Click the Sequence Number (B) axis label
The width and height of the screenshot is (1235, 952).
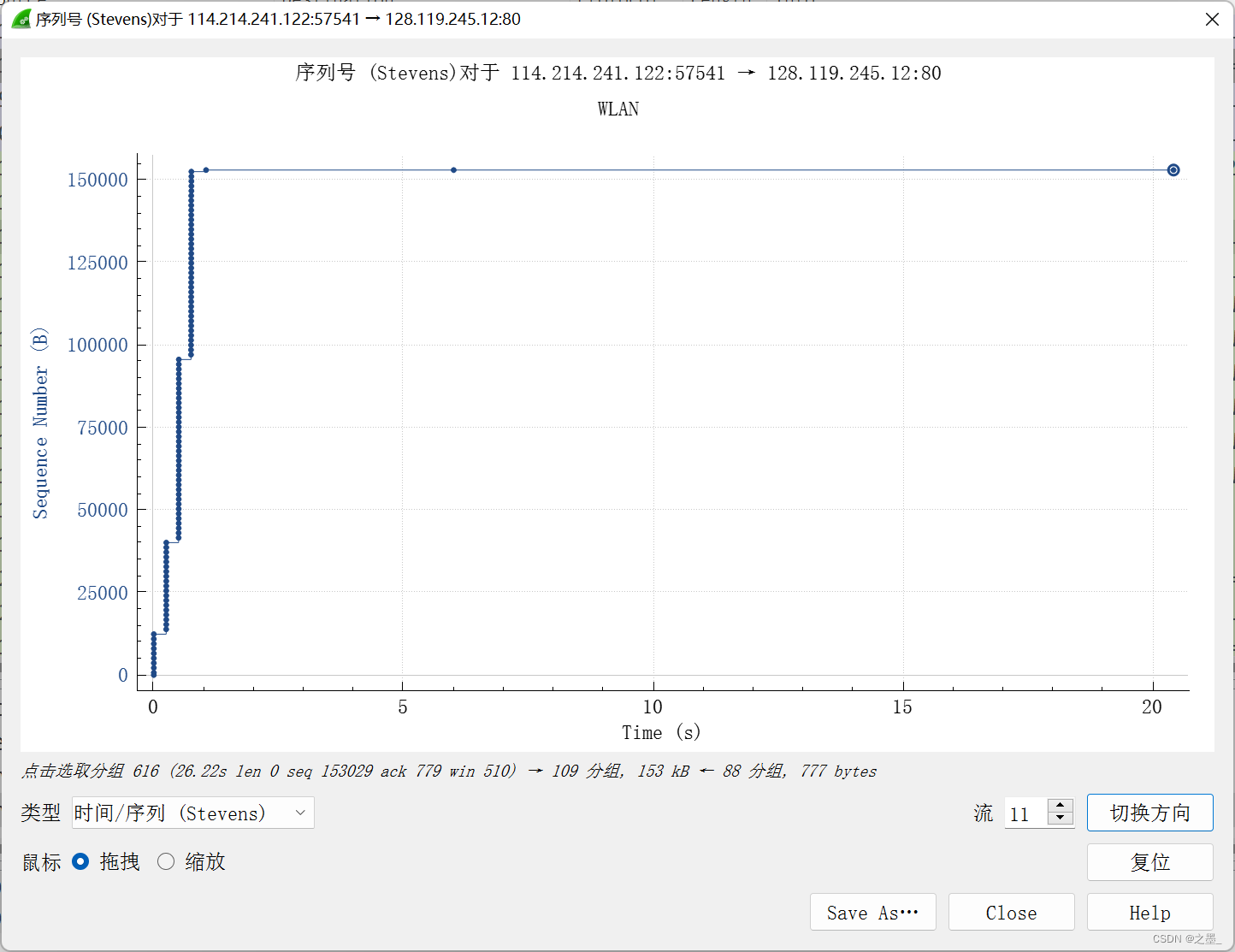pos(40,423)
